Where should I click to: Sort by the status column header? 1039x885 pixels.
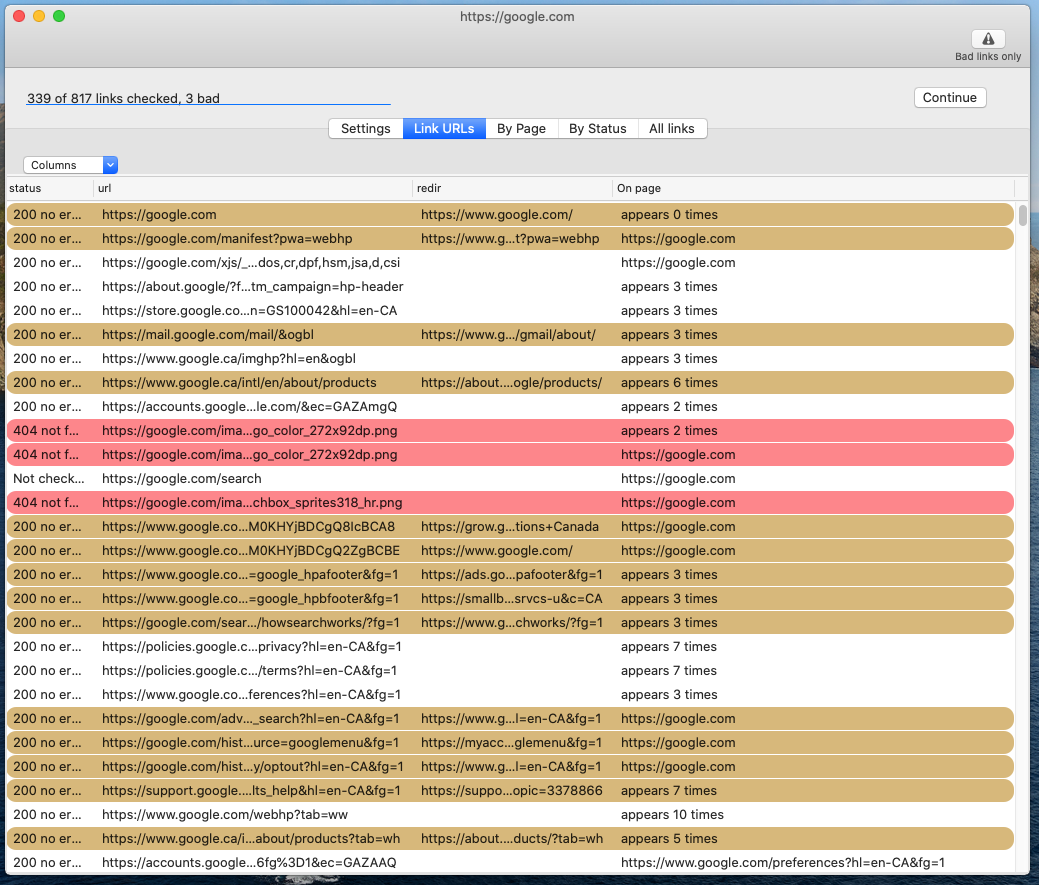(50, 188)
